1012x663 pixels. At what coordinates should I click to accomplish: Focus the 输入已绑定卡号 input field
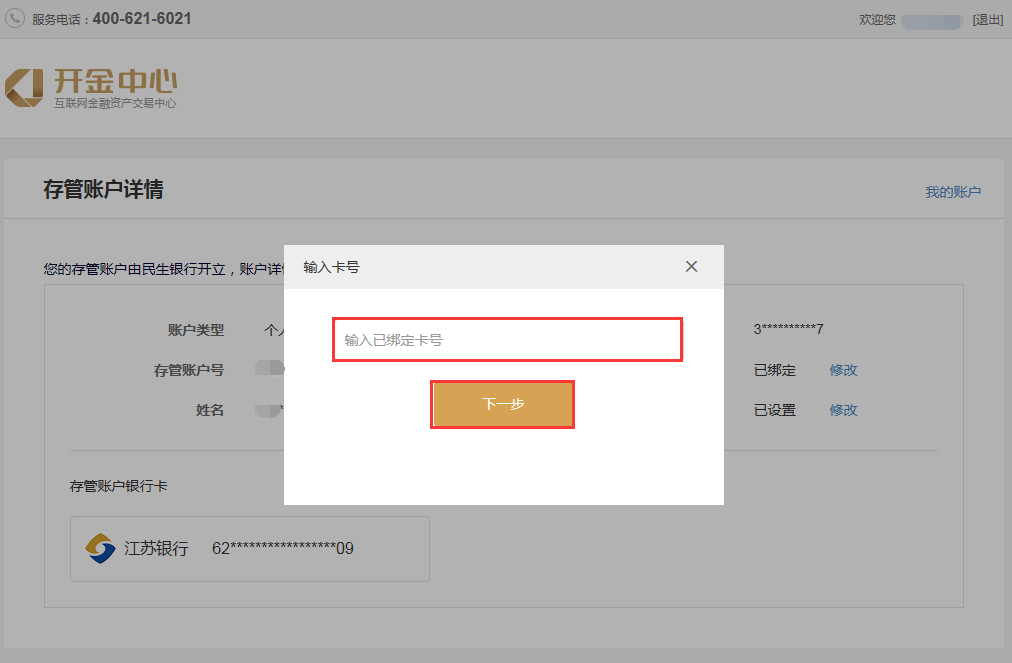[x=507, y=340]
